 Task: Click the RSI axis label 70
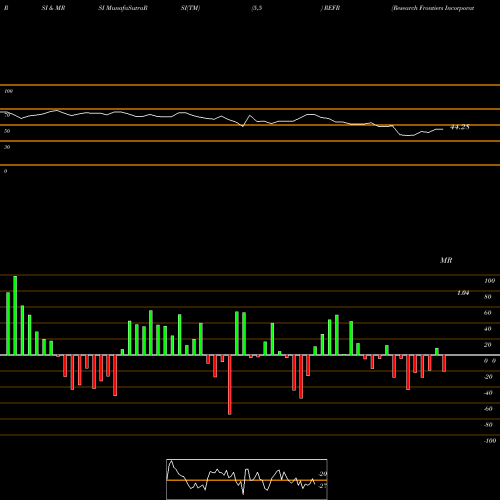(7, 115)
